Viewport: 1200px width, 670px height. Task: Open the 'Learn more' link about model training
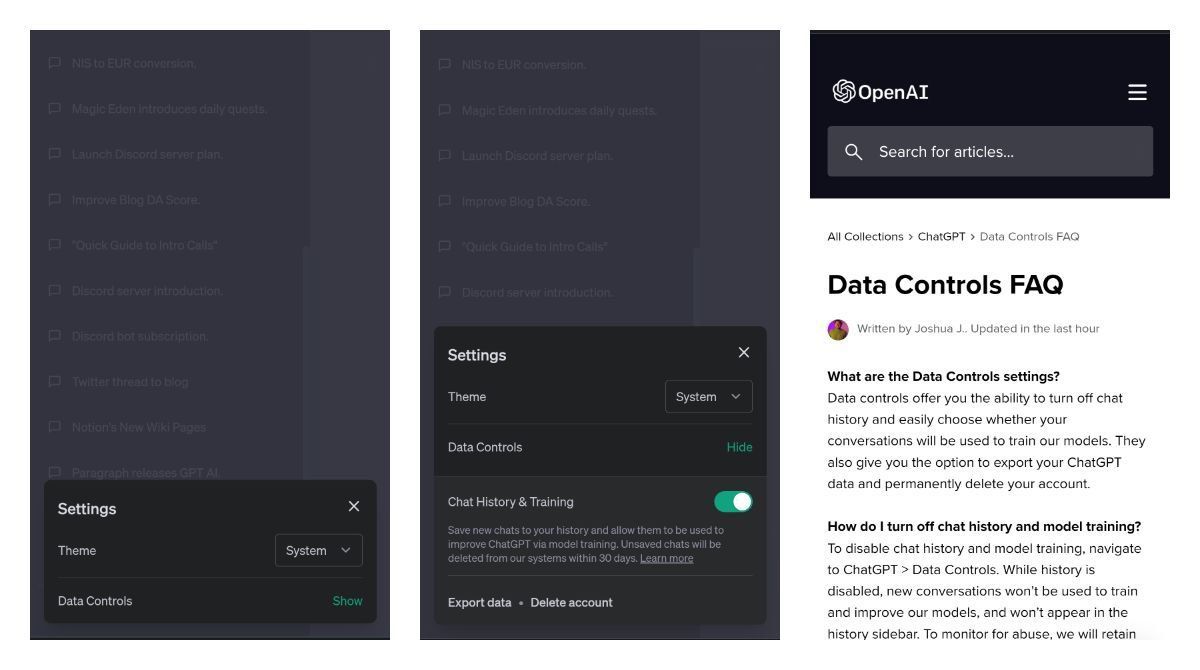667,558
